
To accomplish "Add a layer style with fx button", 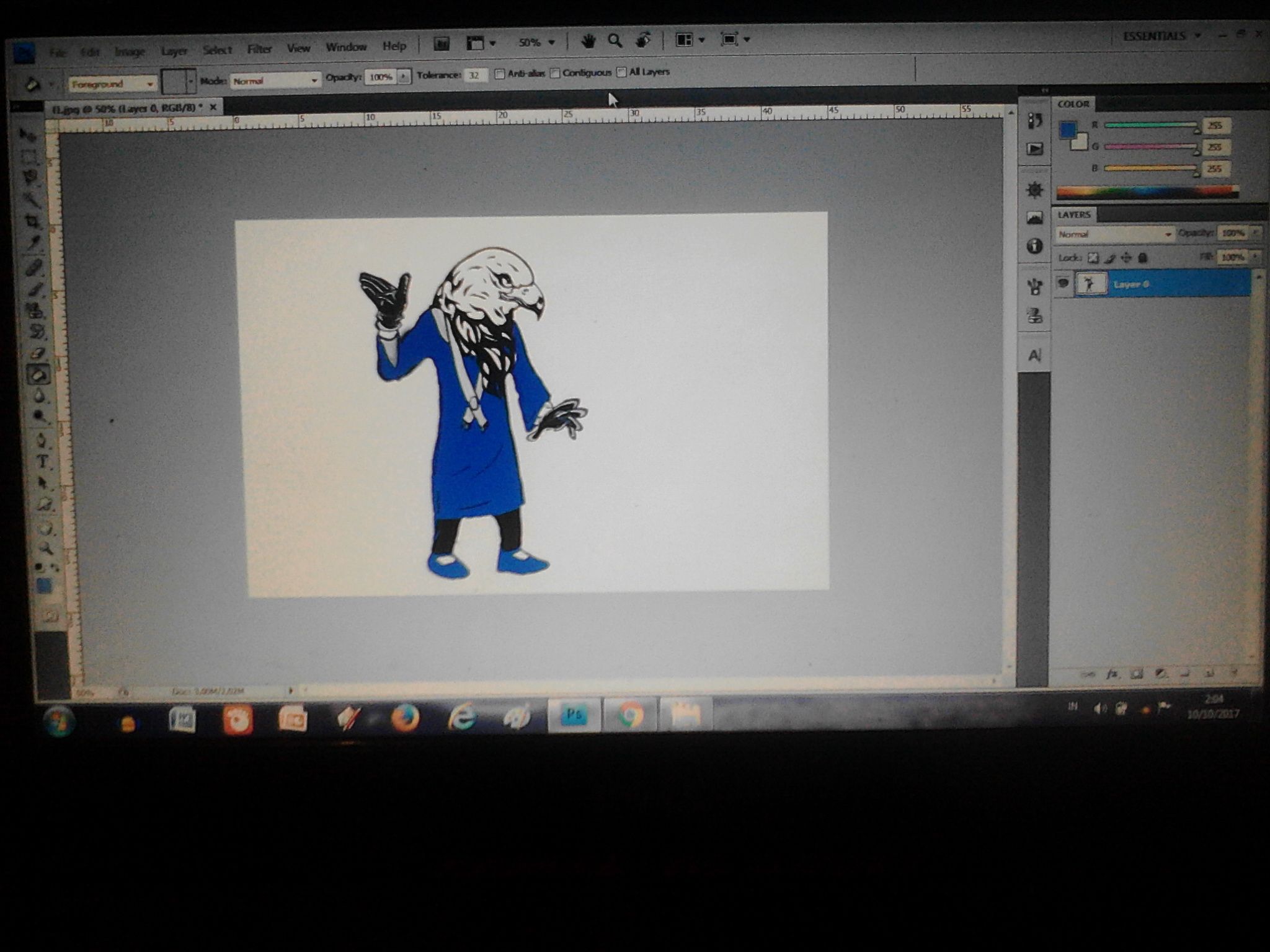I will click(1112, 674).
